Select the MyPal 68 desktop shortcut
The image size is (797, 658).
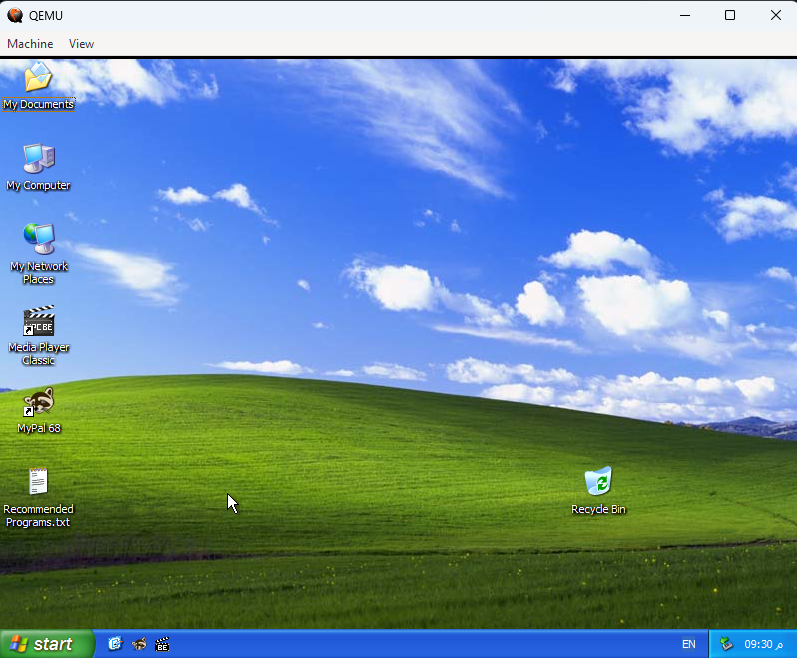click(39, 411)
